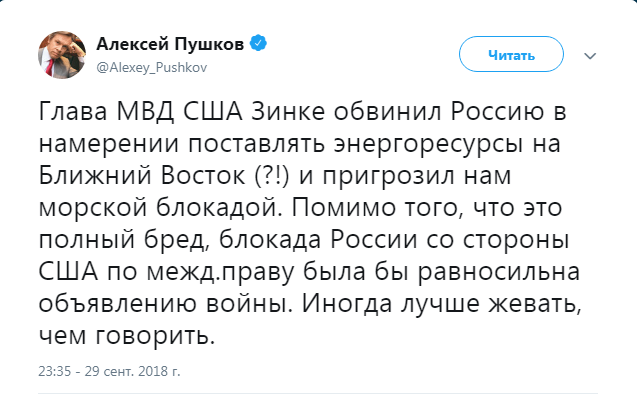Open the tweet timestamp 23:35 link
The width and height of the screenshot is (637, 394).
[x=54, y=371]
